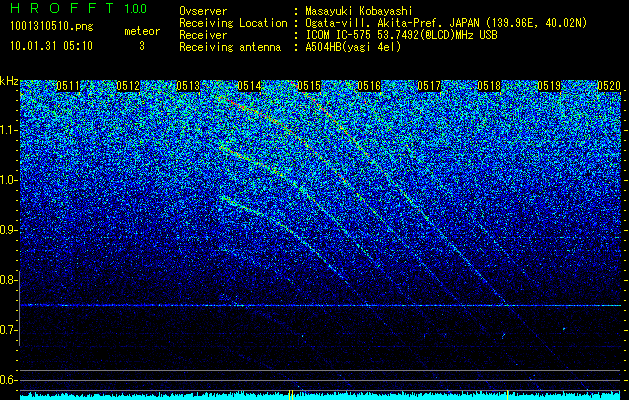Click the double yellow meteor marker near 0514

point(291,394)
